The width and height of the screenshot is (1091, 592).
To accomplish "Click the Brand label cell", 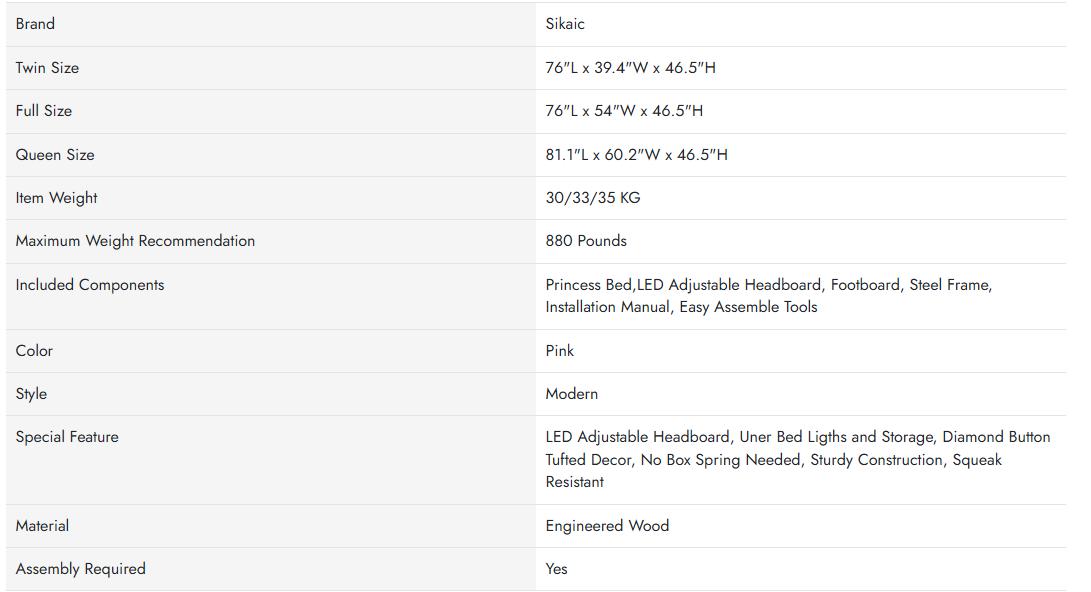I will coord(35,24).
